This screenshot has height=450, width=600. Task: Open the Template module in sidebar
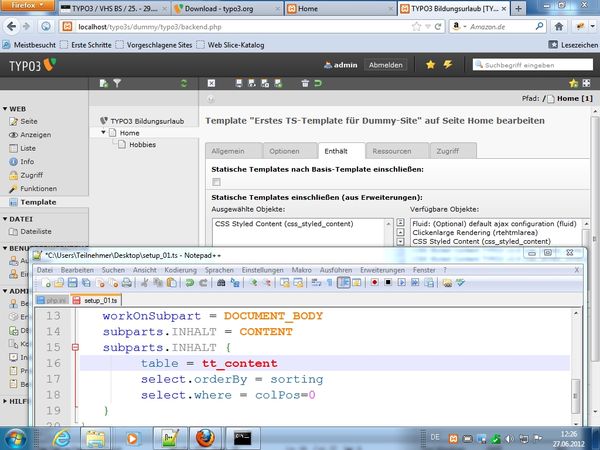tap(38, 201)
